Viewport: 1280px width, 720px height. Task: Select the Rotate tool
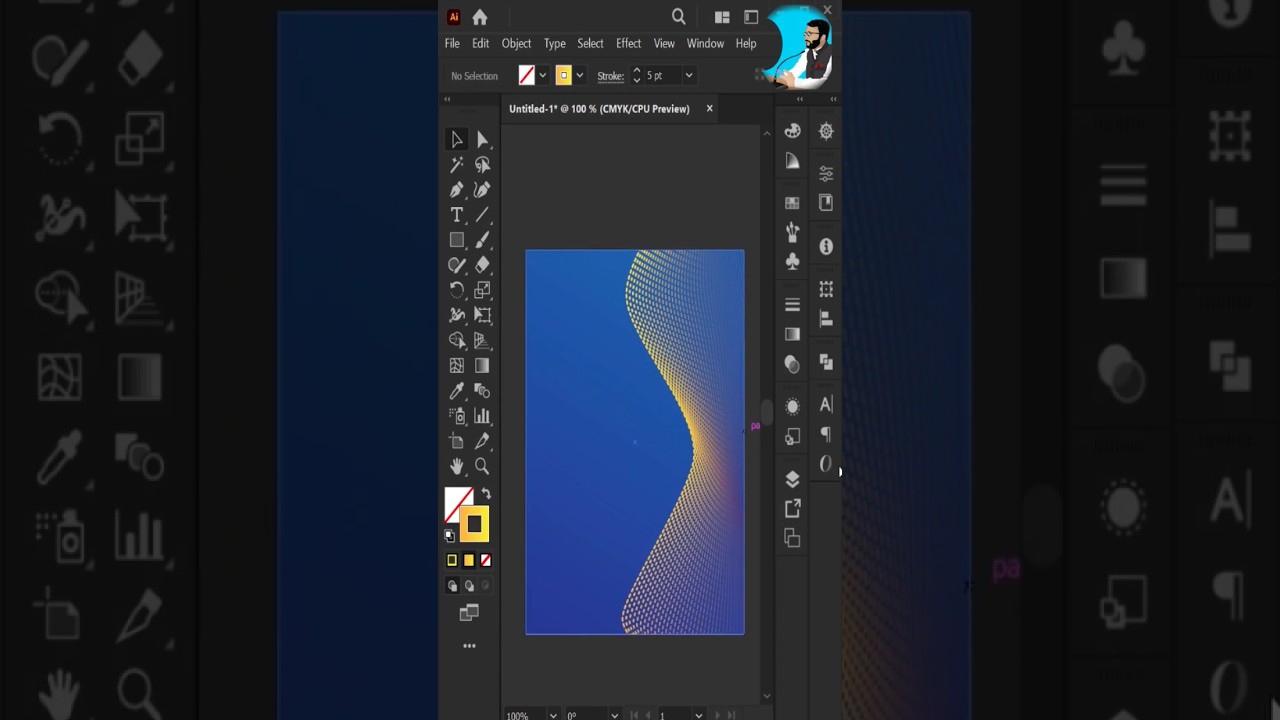click(456, 290)
